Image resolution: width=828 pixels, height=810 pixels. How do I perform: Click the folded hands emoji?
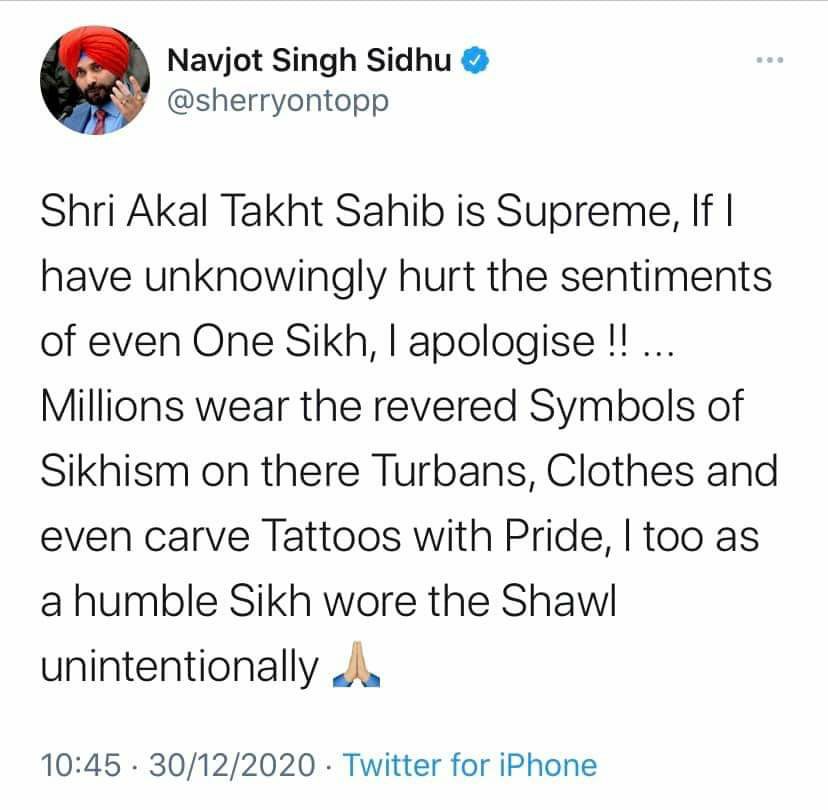point(355,668)
